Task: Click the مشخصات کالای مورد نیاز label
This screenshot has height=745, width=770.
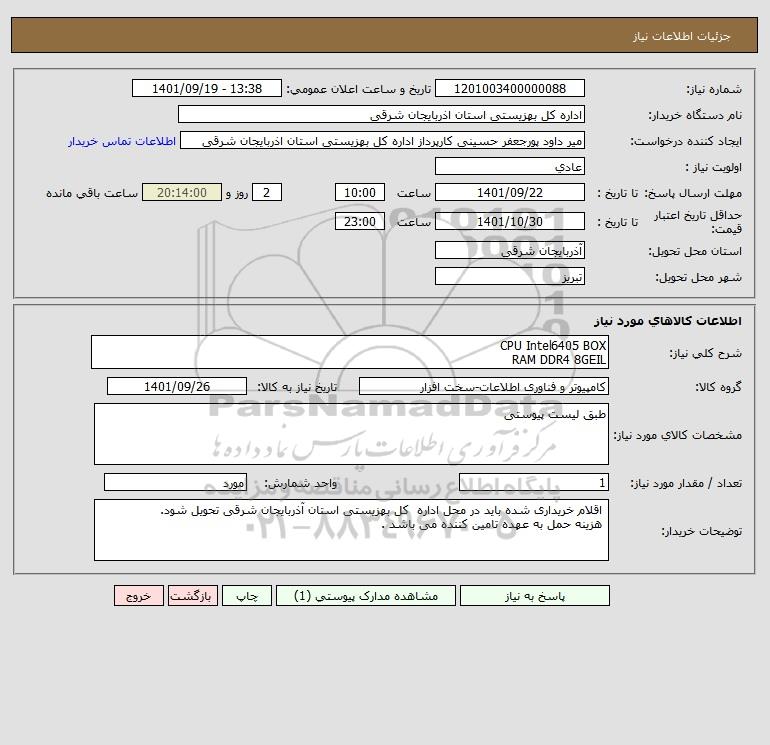Action: pos(678,435)
